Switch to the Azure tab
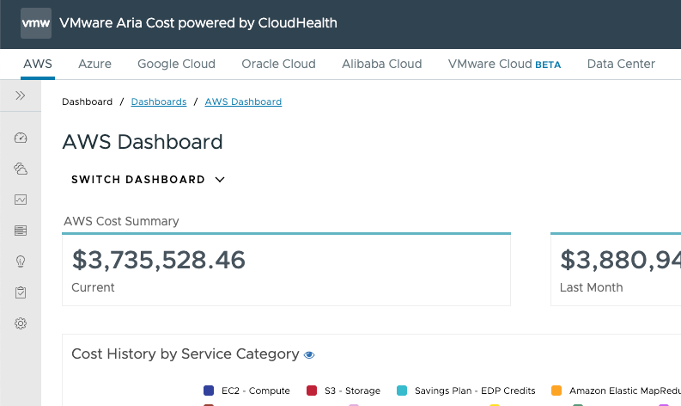The width and height of the screenshot is (681, 406). tap(95, 64)
